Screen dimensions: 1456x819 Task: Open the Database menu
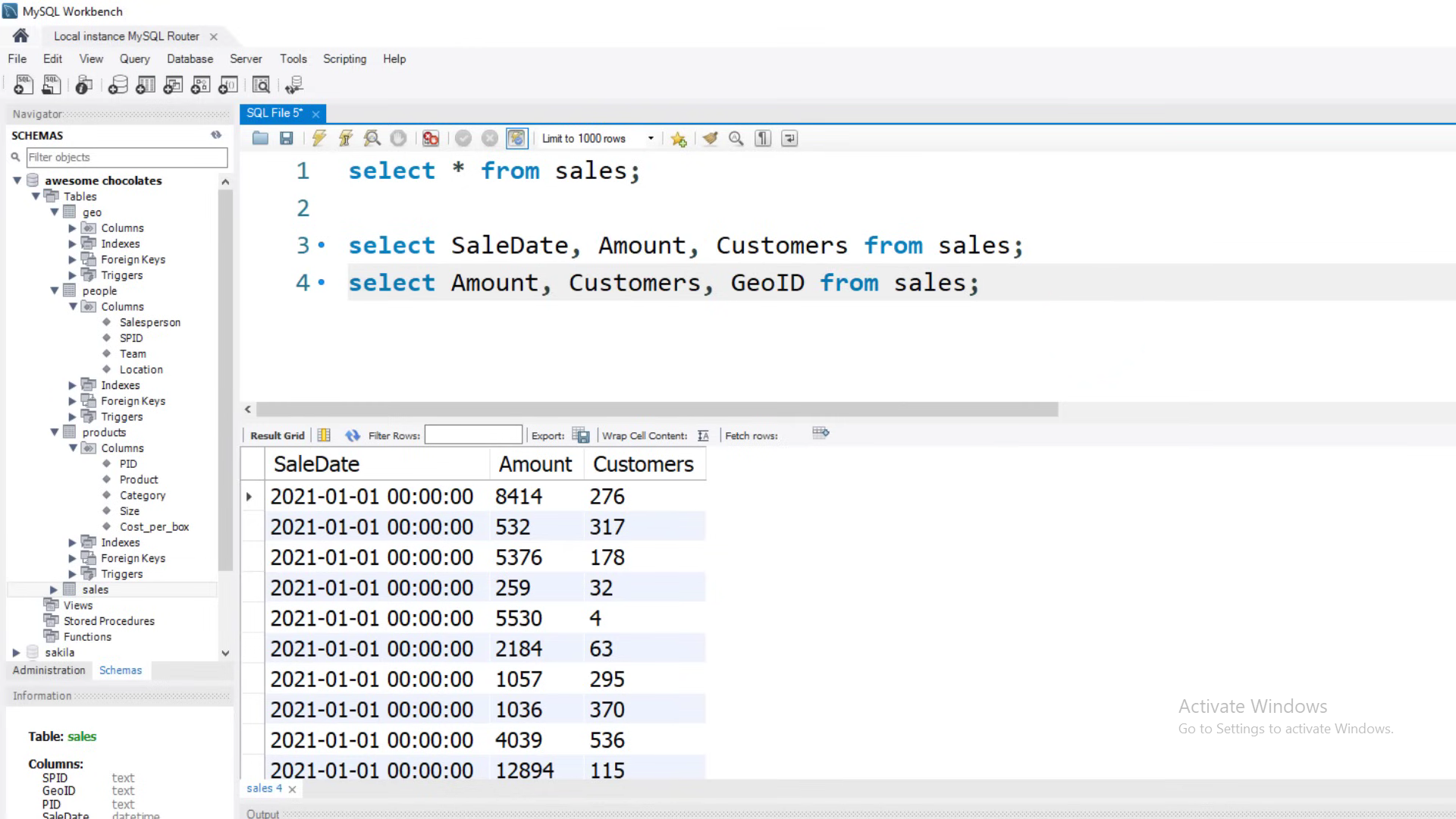coord(190,58)
